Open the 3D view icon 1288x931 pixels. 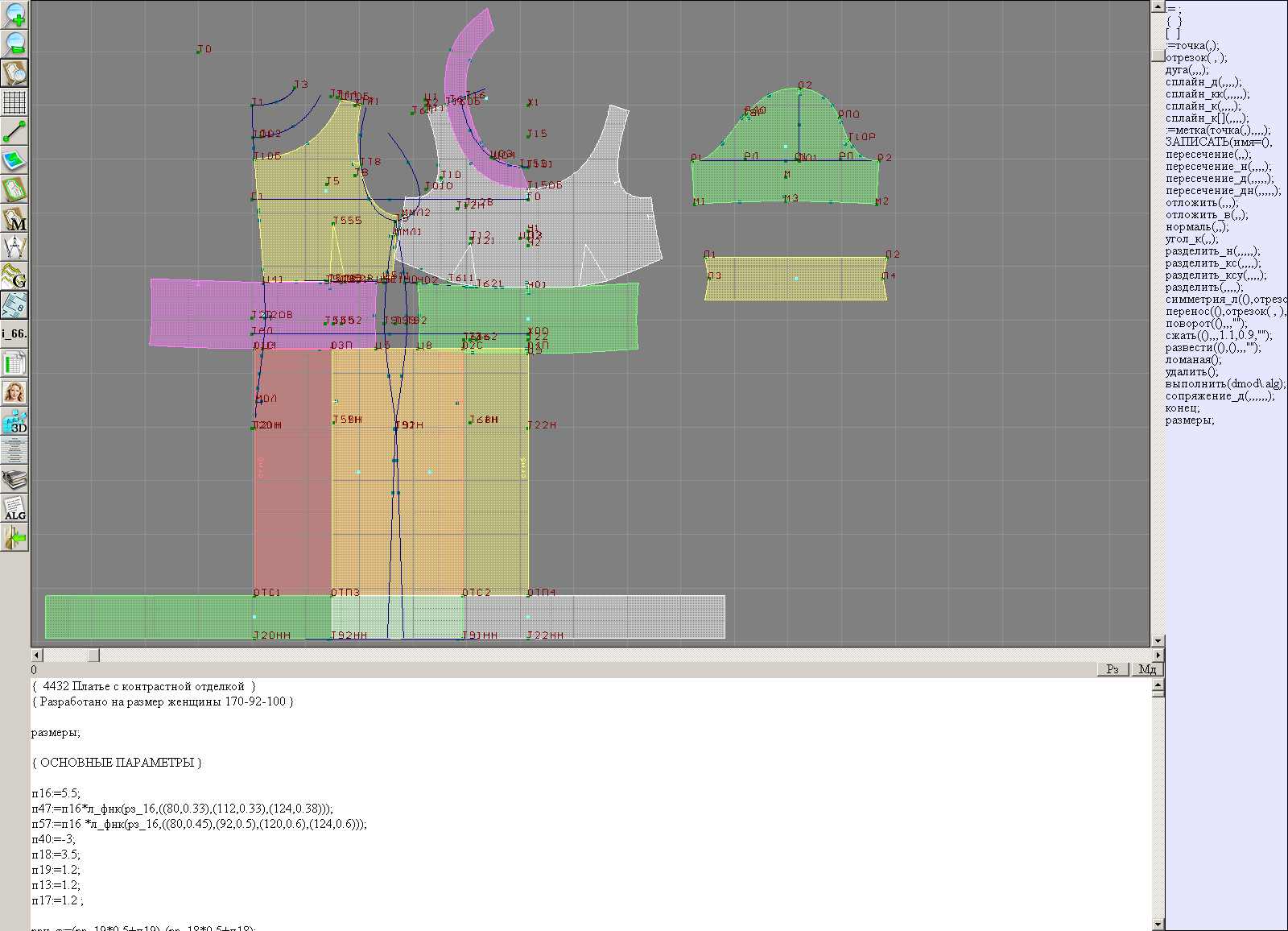(14, 421)
